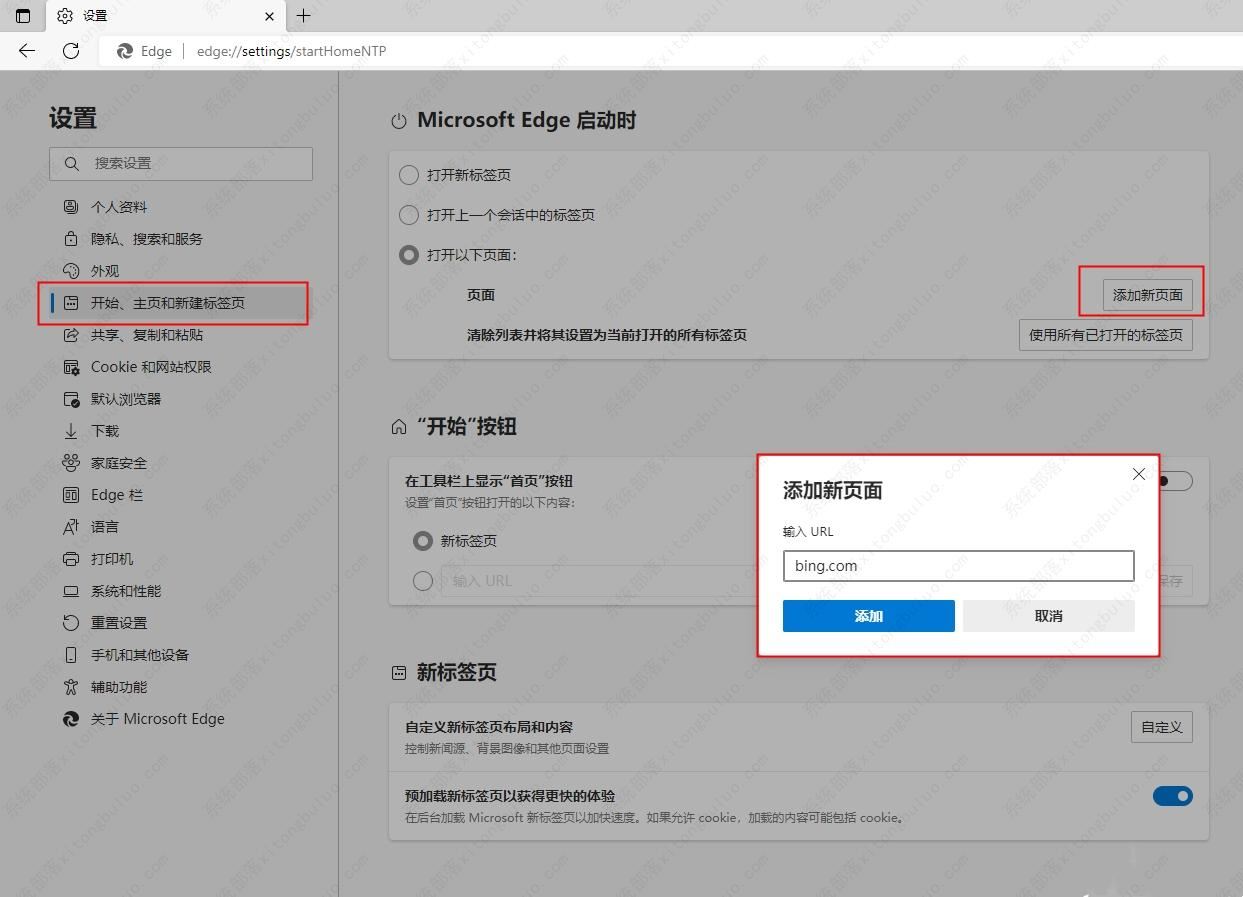Click the Cookie 和网站权限 icon

coord(71,367)
